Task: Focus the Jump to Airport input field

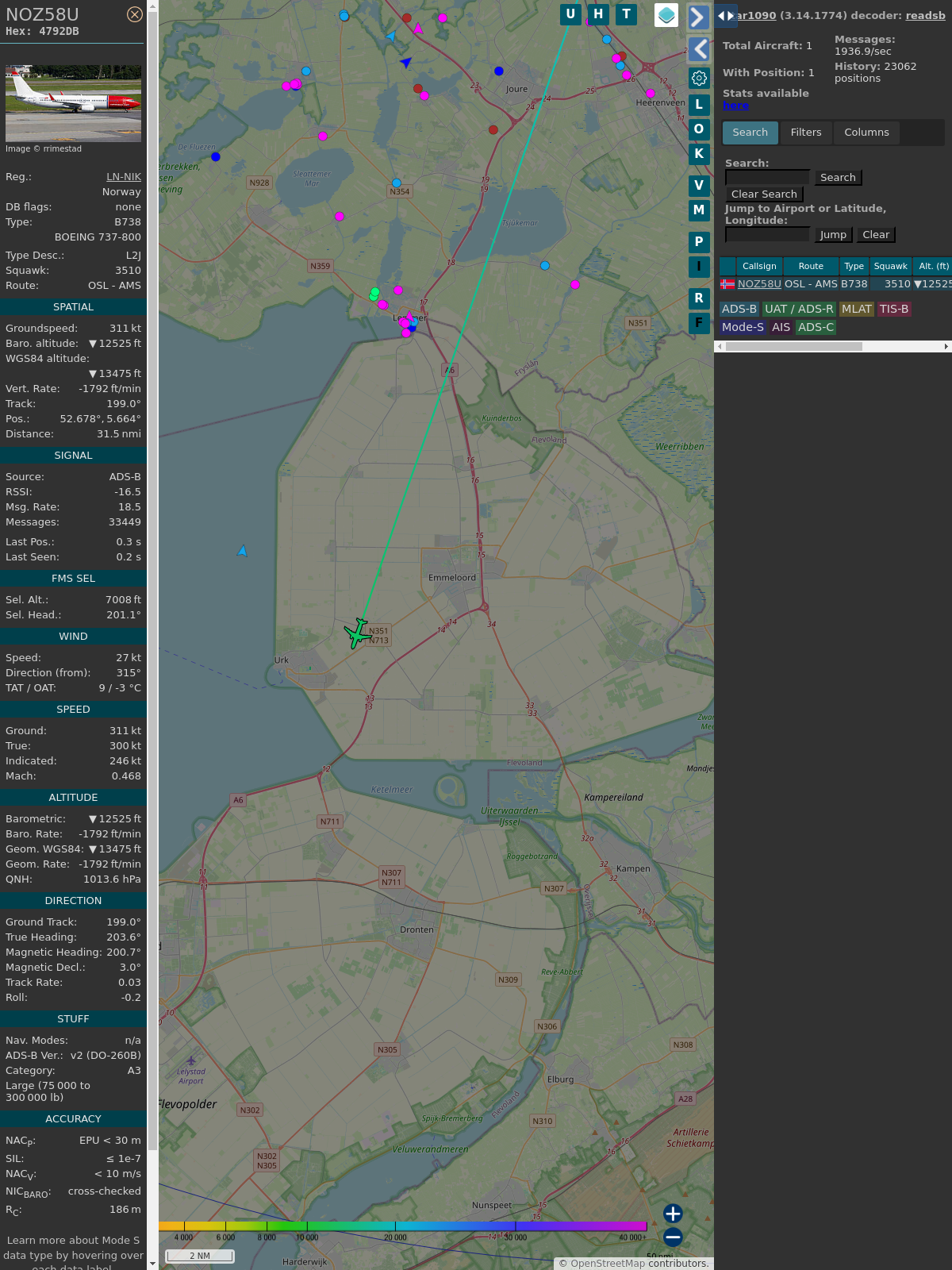Action: coord(767,235)
